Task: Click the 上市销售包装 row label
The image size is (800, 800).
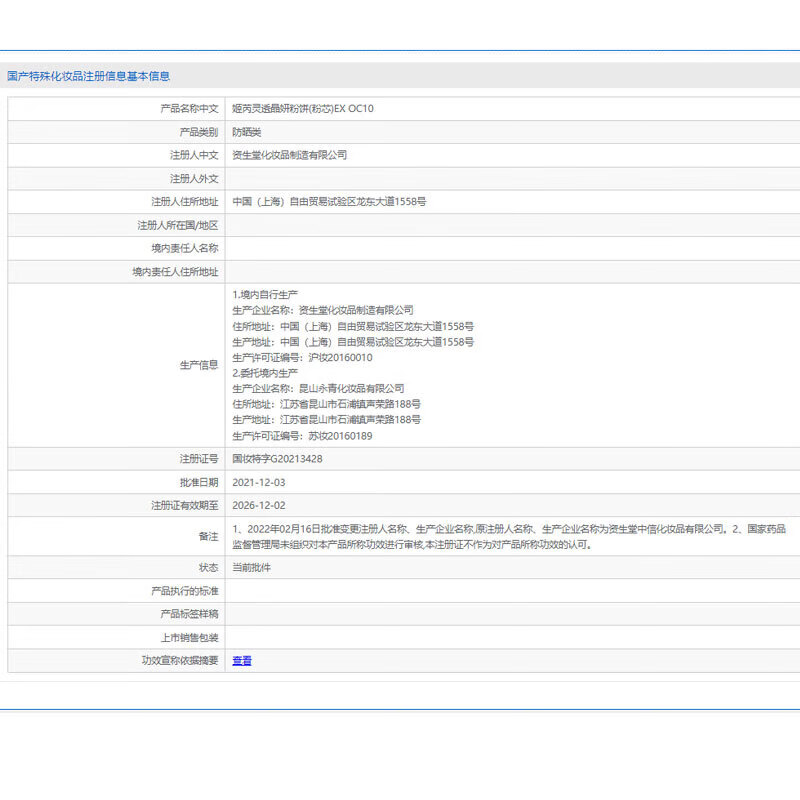Action: coord(189,637)
